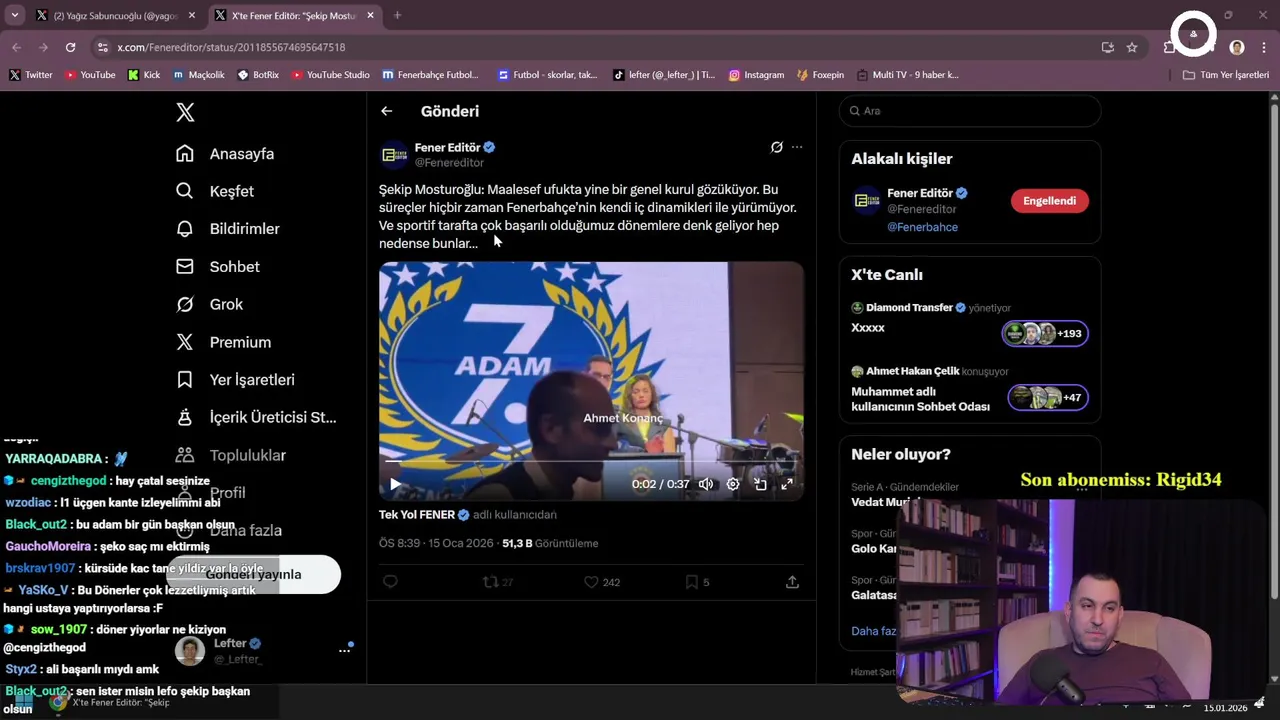This screenshot has width=1280, height=720.
Task: Open the Futbol - skorlar bookmark
Action: (547, 75)
